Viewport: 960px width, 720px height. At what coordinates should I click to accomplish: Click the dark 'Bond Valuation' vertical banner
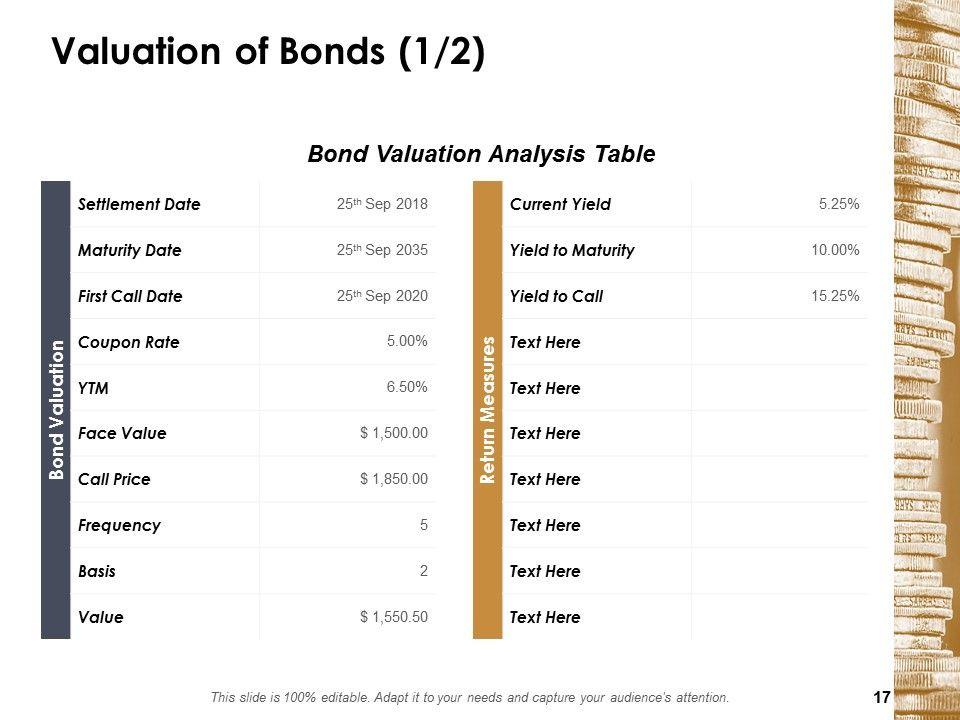tap(56, 410)
